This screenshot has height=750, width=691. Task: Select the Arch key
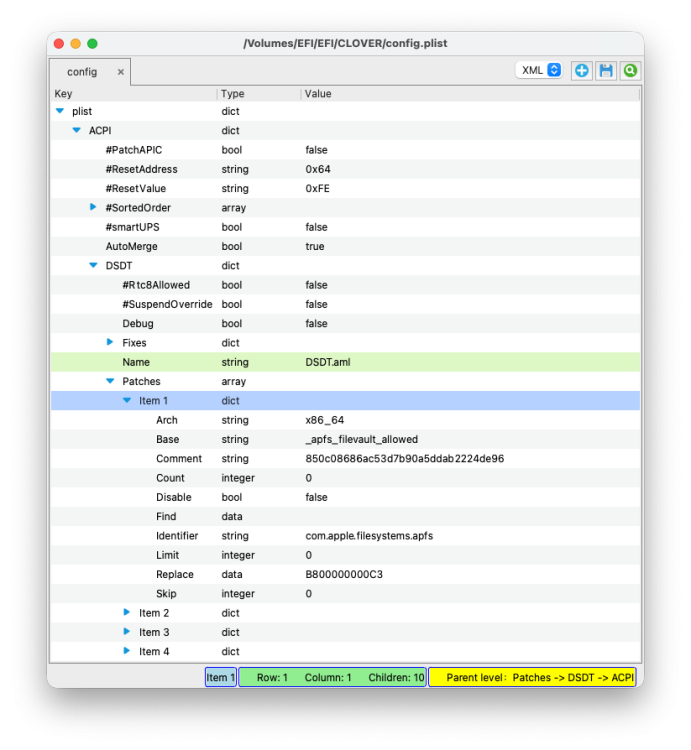(x=167, y=420)
